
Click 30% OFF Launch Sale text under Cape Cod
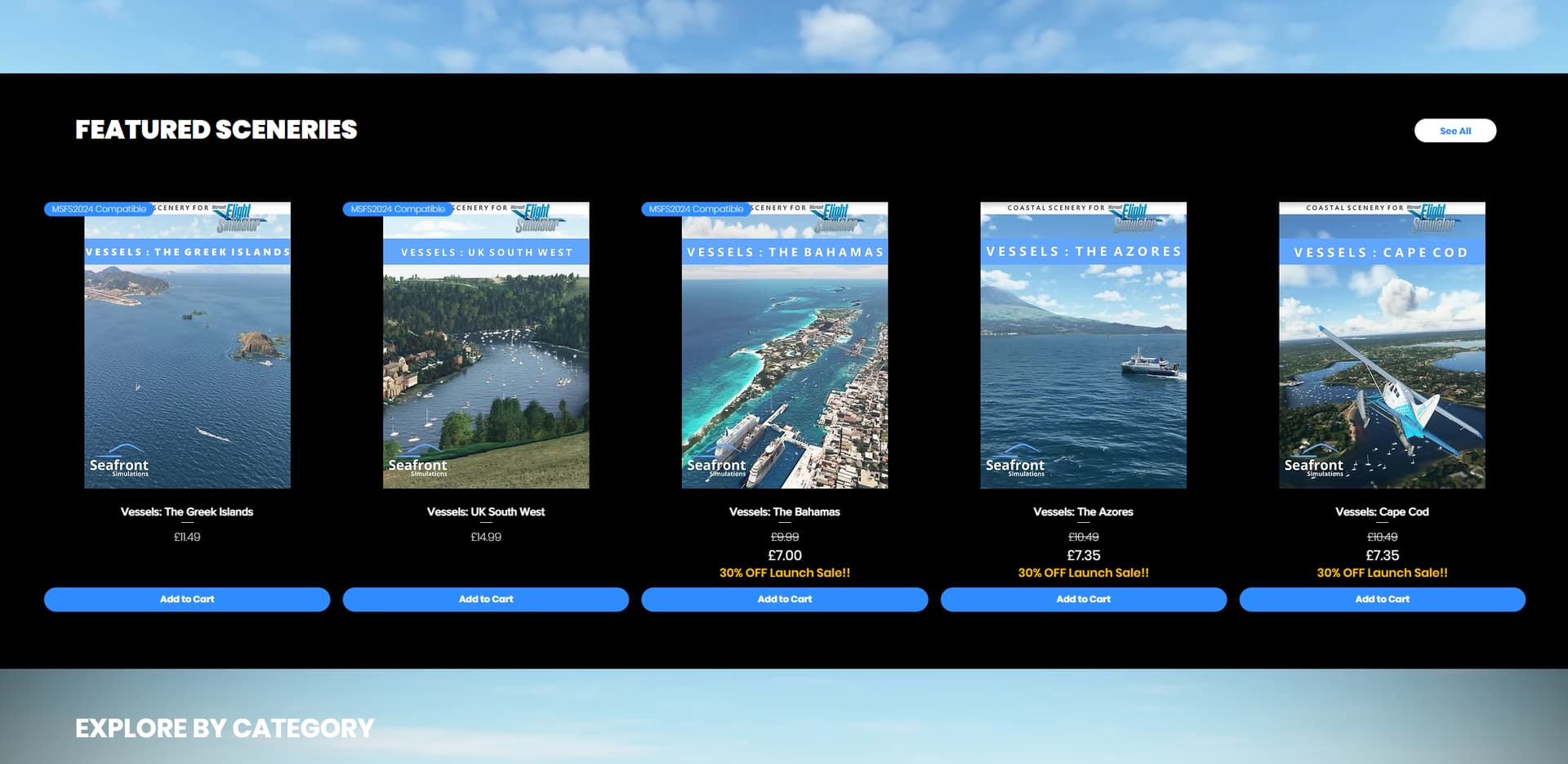(x=1382, y=573)
